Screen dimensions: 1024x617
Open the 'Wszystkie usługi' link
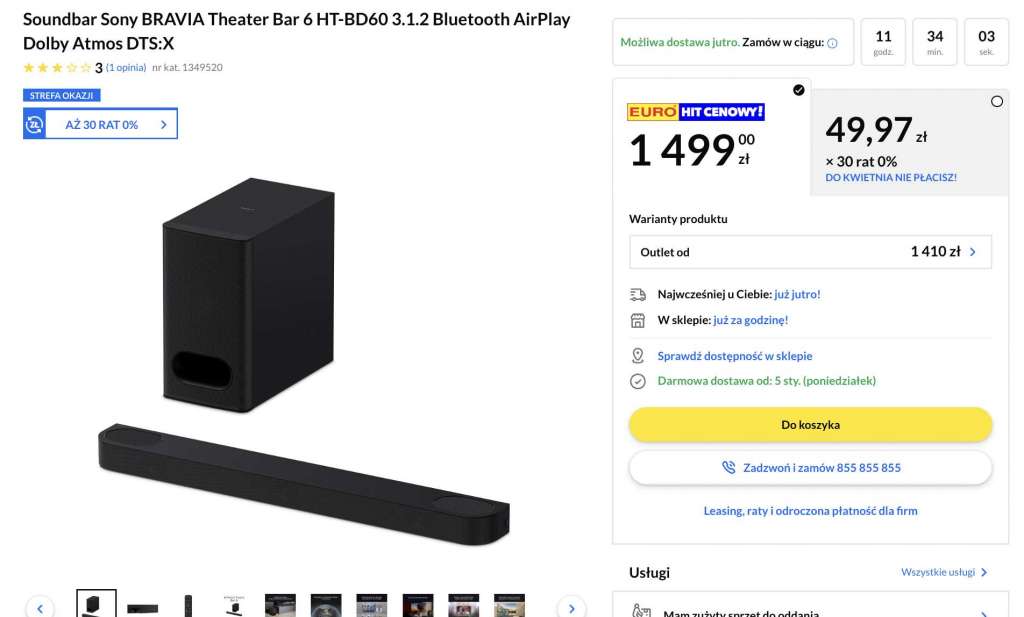click(941, 572)
